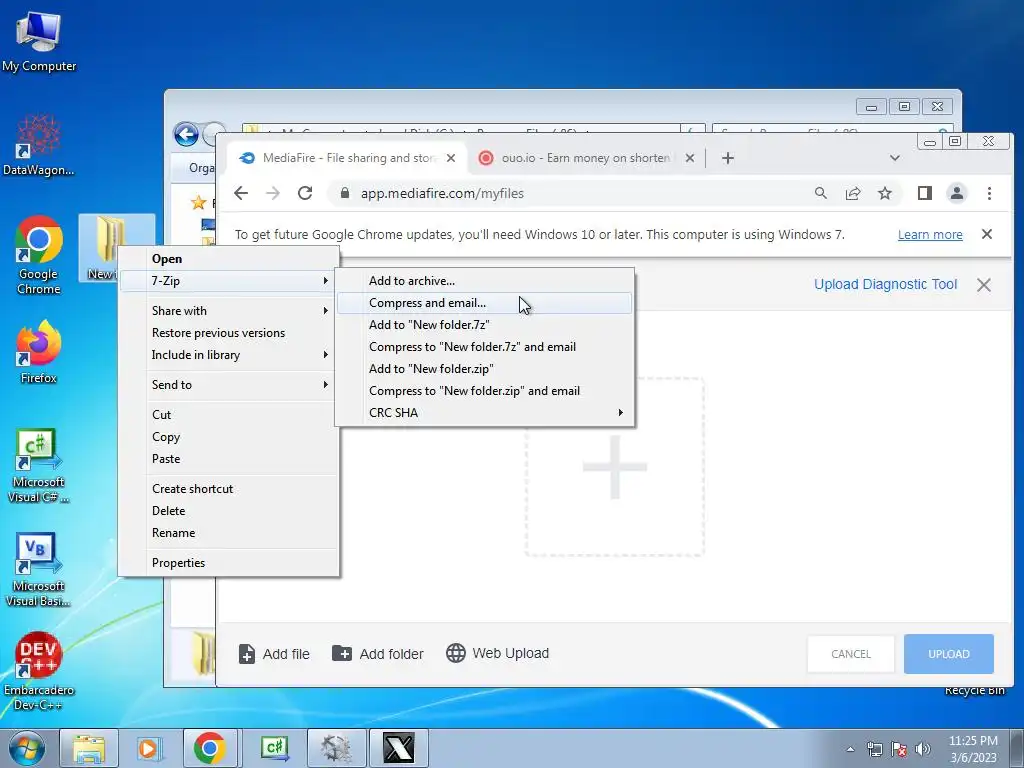Open My Computer desktop icon
1024x768 pixels.
click(x=39, y=41)
